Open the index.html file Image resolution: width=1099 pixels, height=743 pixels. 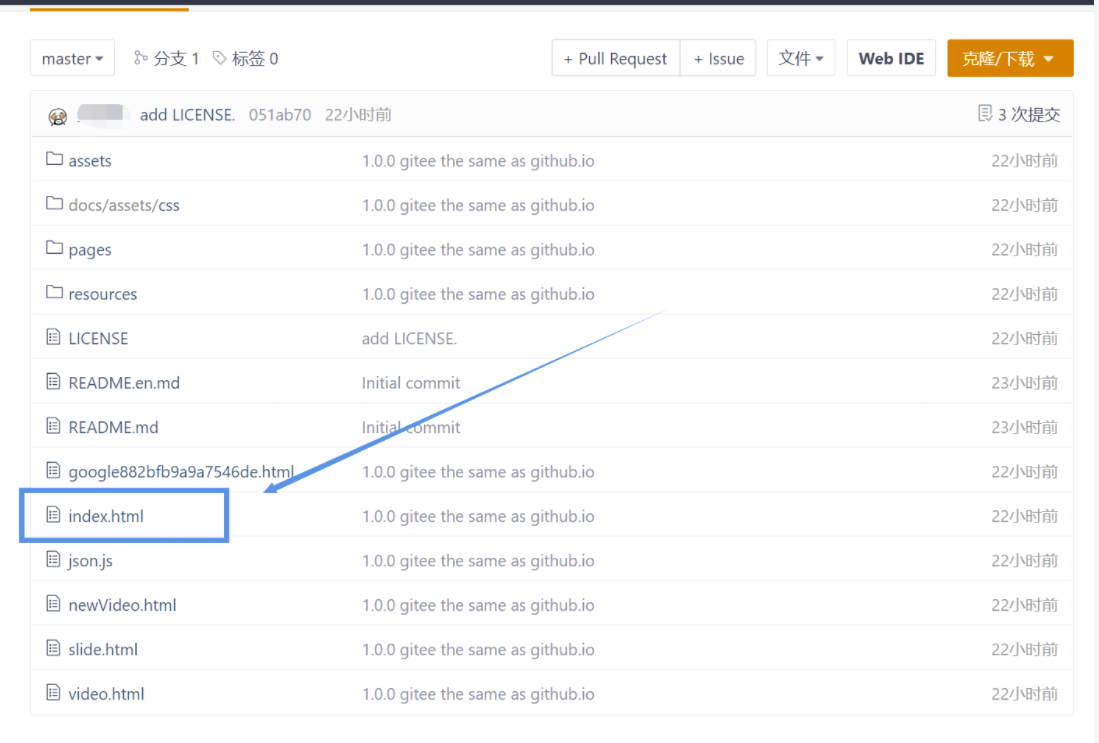pyautogui.click(x=106, y=516)
